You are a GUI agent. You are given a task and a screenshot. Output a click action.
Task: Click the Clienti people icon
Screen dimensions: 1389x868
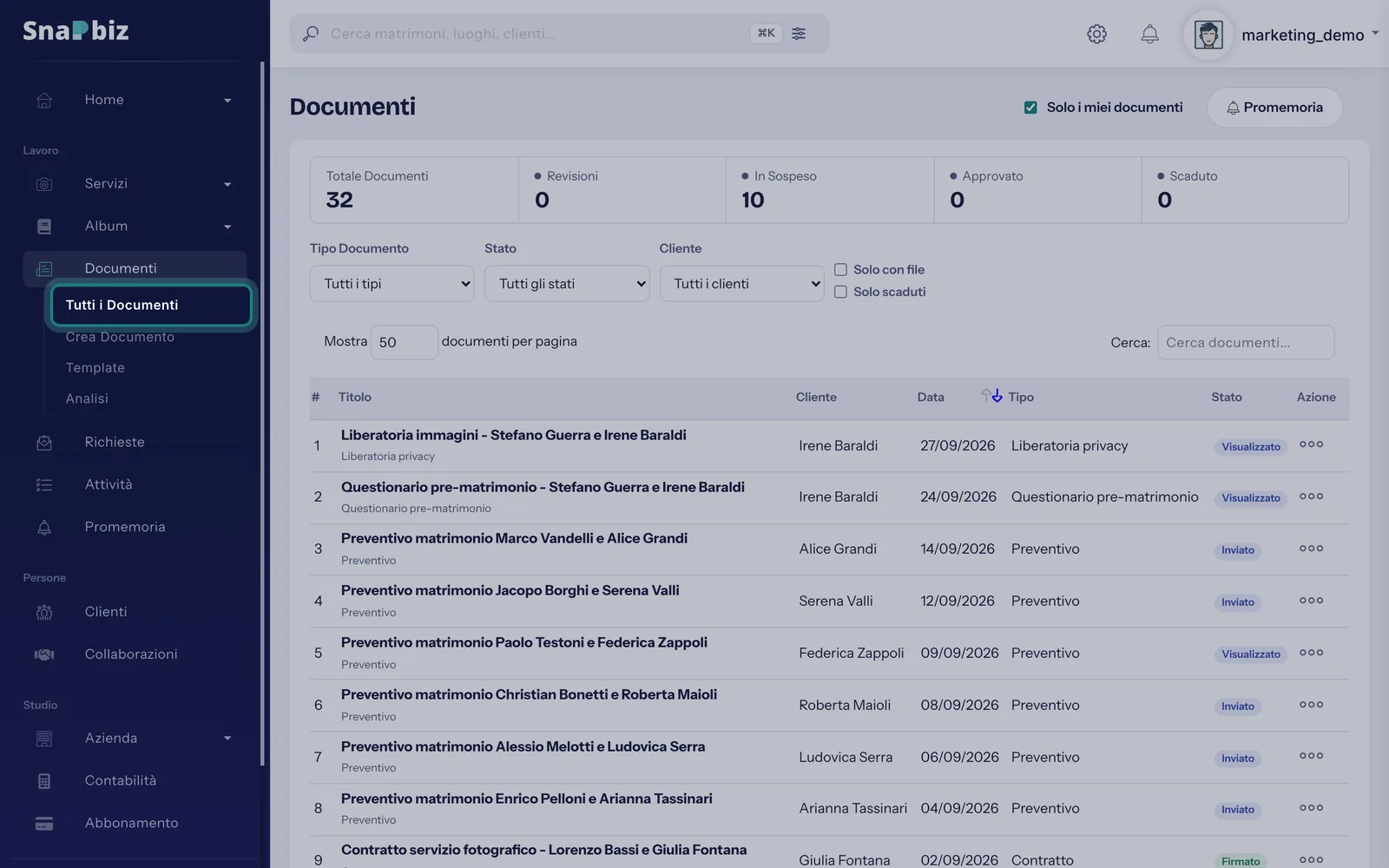tap(44, 613)
